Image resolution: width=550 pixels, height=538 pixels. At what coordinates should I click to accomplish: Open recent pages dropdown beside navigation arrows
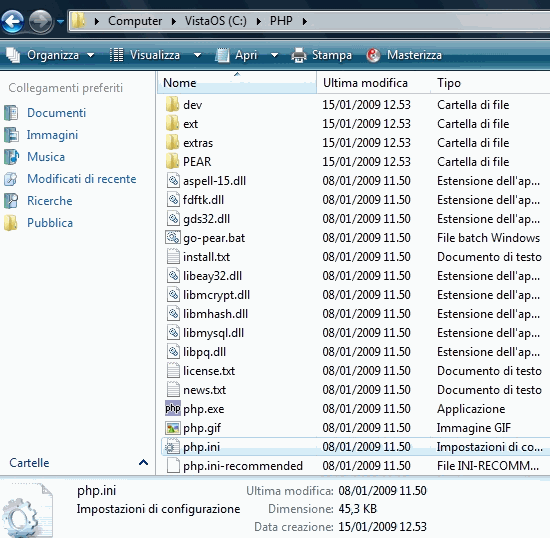click(61, 22)
